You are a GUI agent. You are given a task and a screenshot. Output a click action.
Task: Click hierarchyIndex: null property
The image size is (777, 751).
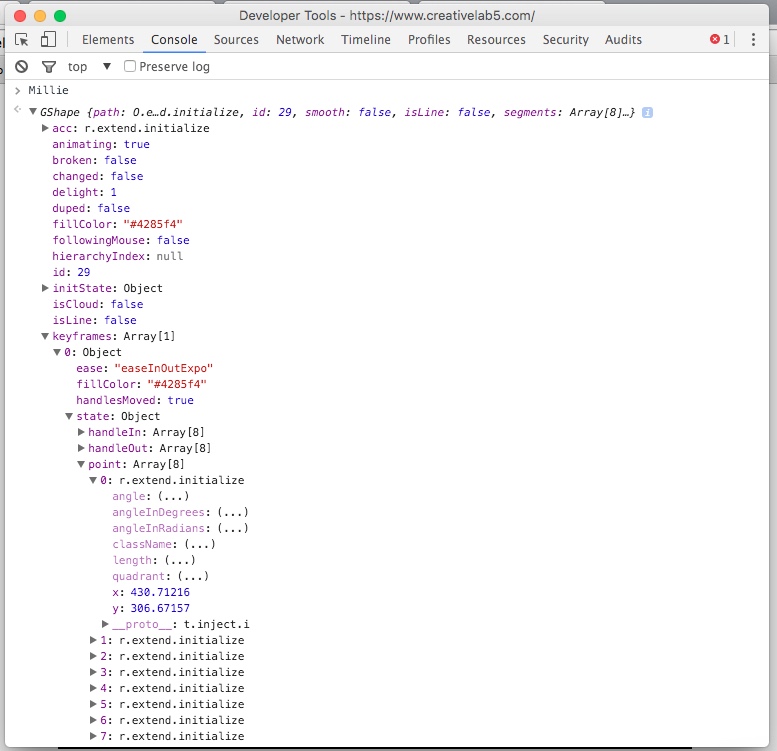coord(118,256)
